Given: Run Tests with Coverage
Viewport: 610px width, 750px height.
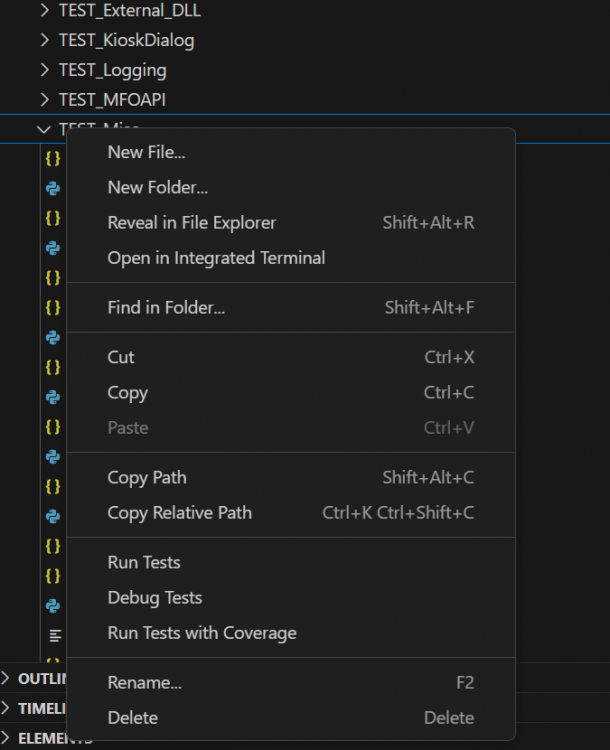Looking at the screenshot, I should click(202, 632).
